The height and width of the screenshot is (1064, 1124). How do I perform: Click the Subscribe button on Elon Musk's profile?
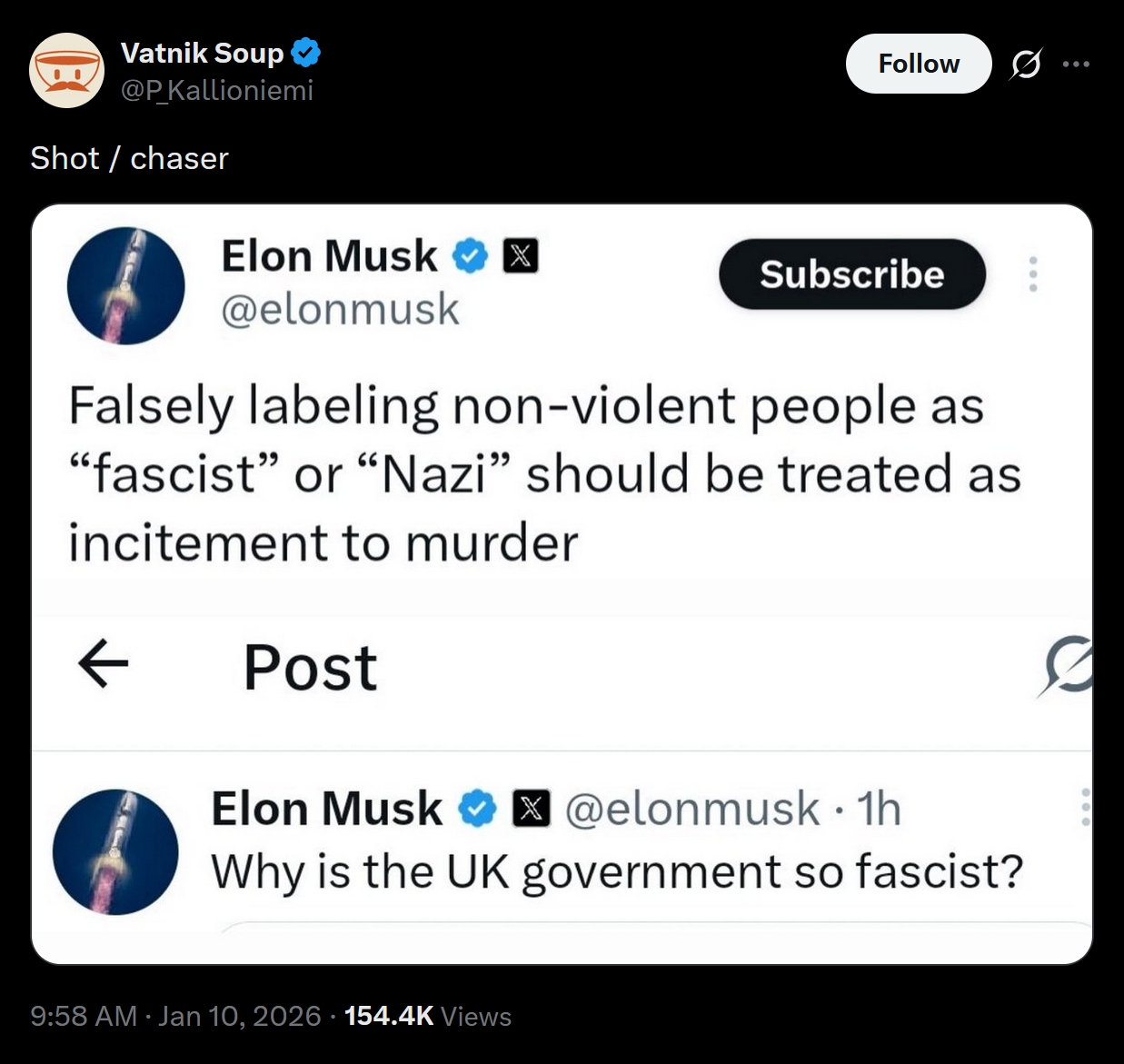tap(851, 274)
